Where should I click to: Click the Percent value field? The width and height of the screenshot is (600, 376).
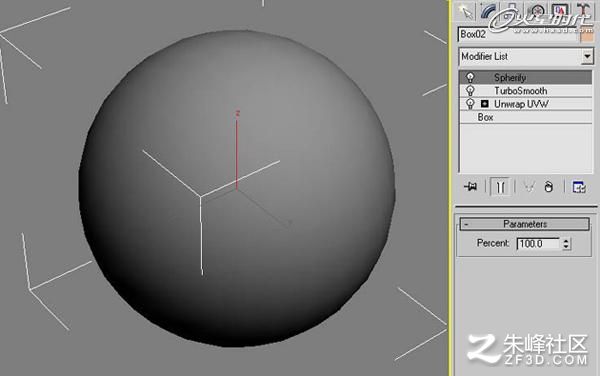pos(538,244)
